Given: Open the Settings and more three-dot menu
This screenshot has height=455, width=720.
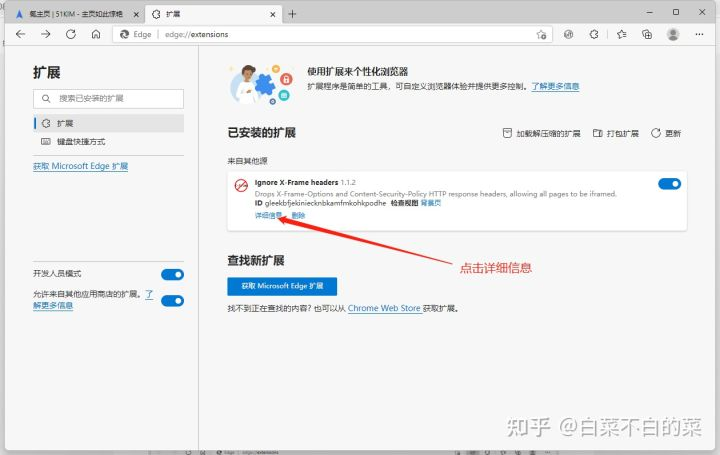Looking at the screenshot, I should pos(699,34).
